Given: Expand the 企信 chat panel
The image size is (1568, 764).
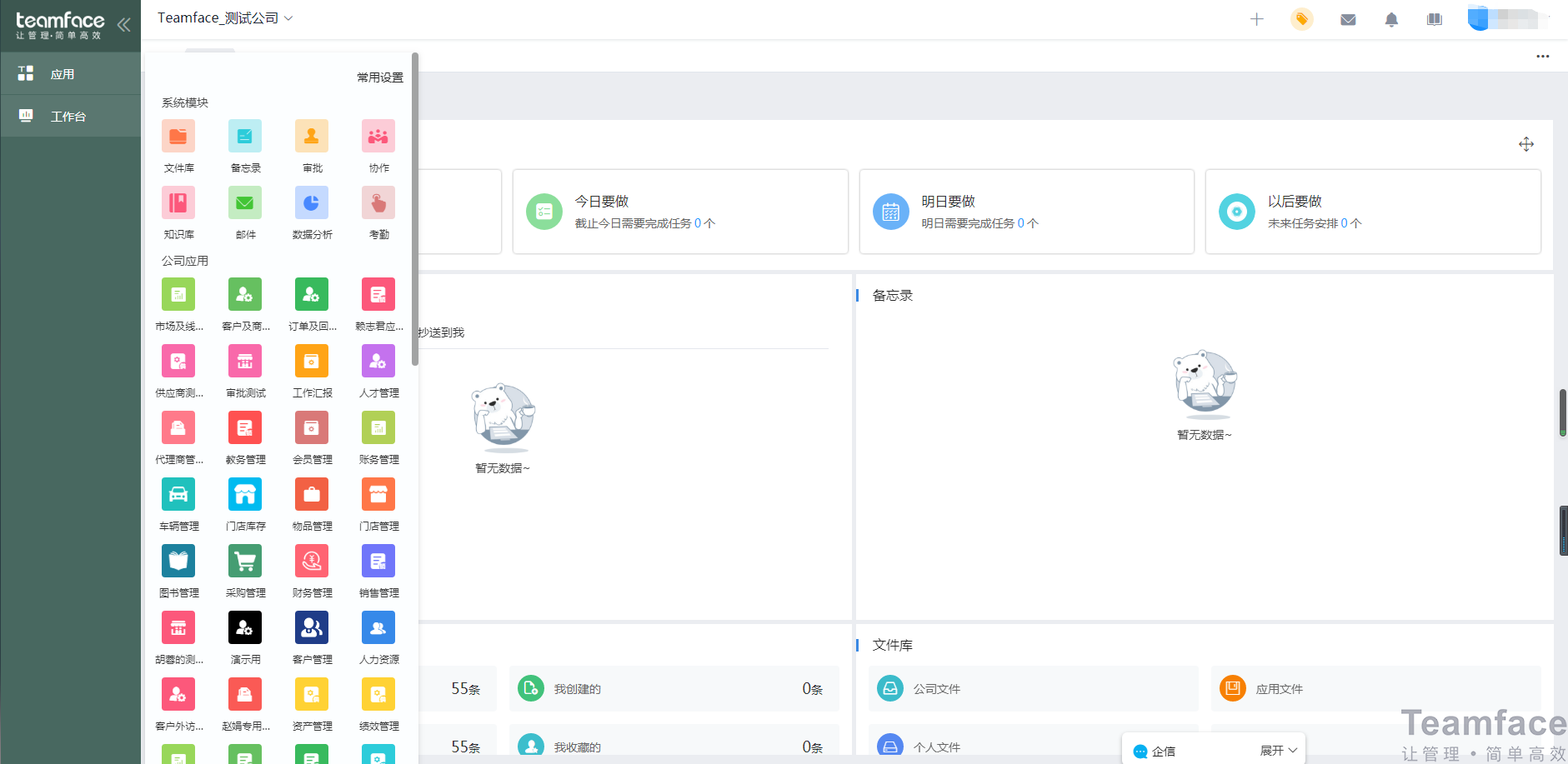Looking at the screenshot, I should 1278,751.
